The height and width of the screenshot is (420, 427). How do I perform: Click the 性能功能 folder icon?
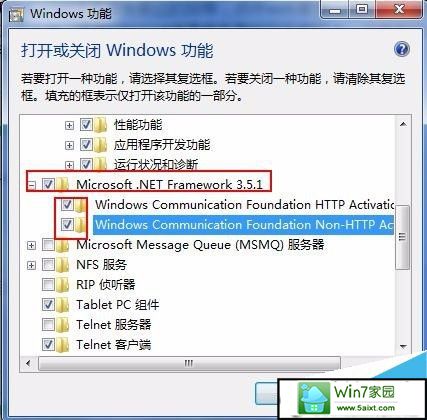pyautogui.click(x=100, y=125)
